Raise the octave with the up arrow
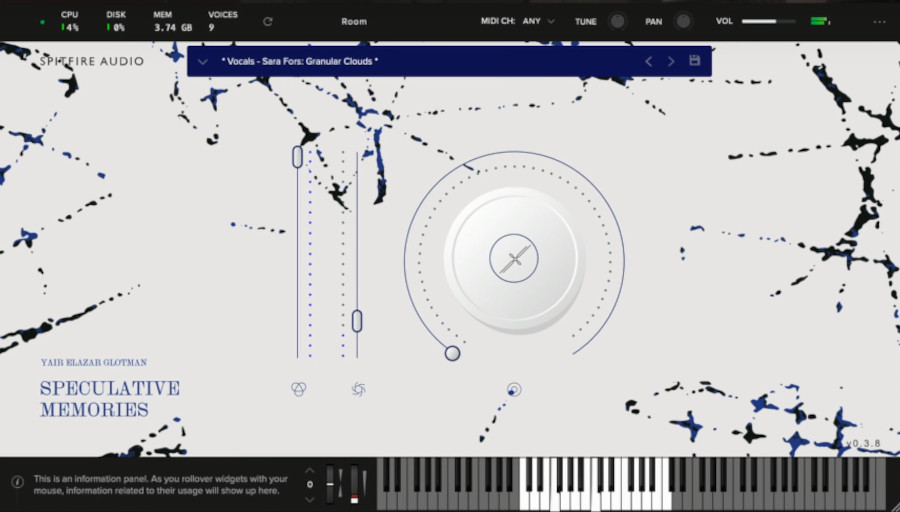 [309, 470]
